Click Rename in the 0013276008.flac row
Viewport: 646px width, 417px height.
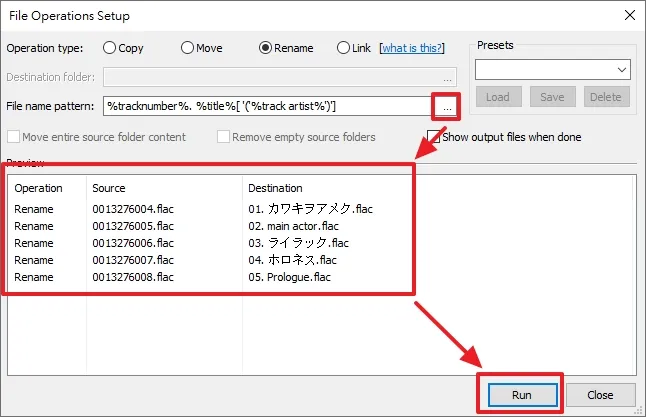(x=34, y=277)
